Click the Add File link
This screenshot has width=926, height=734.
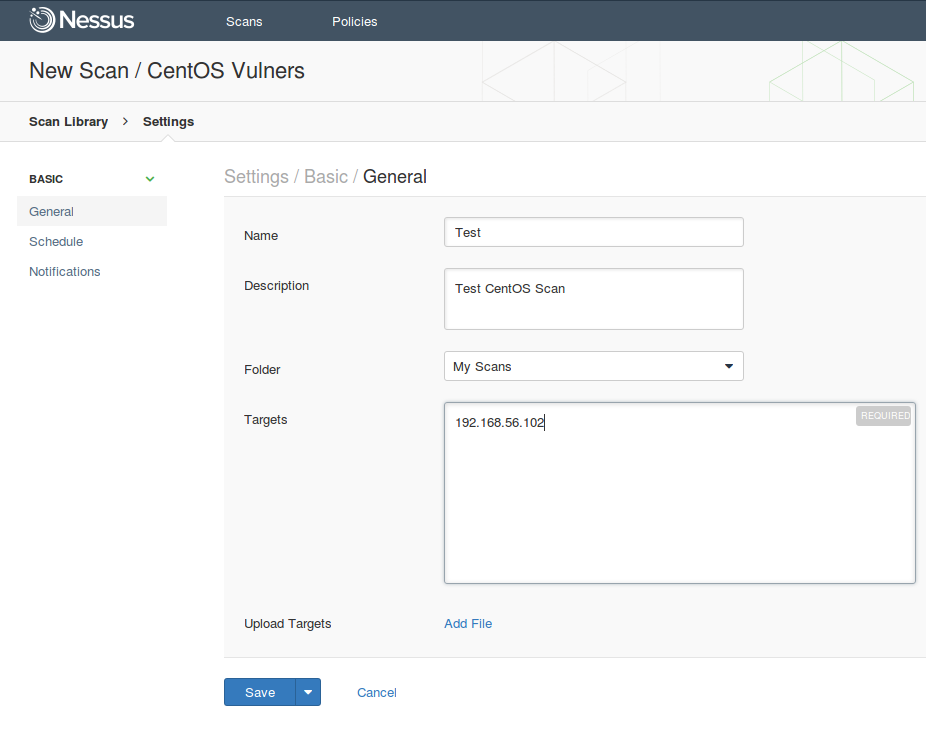tap(468, 624)
